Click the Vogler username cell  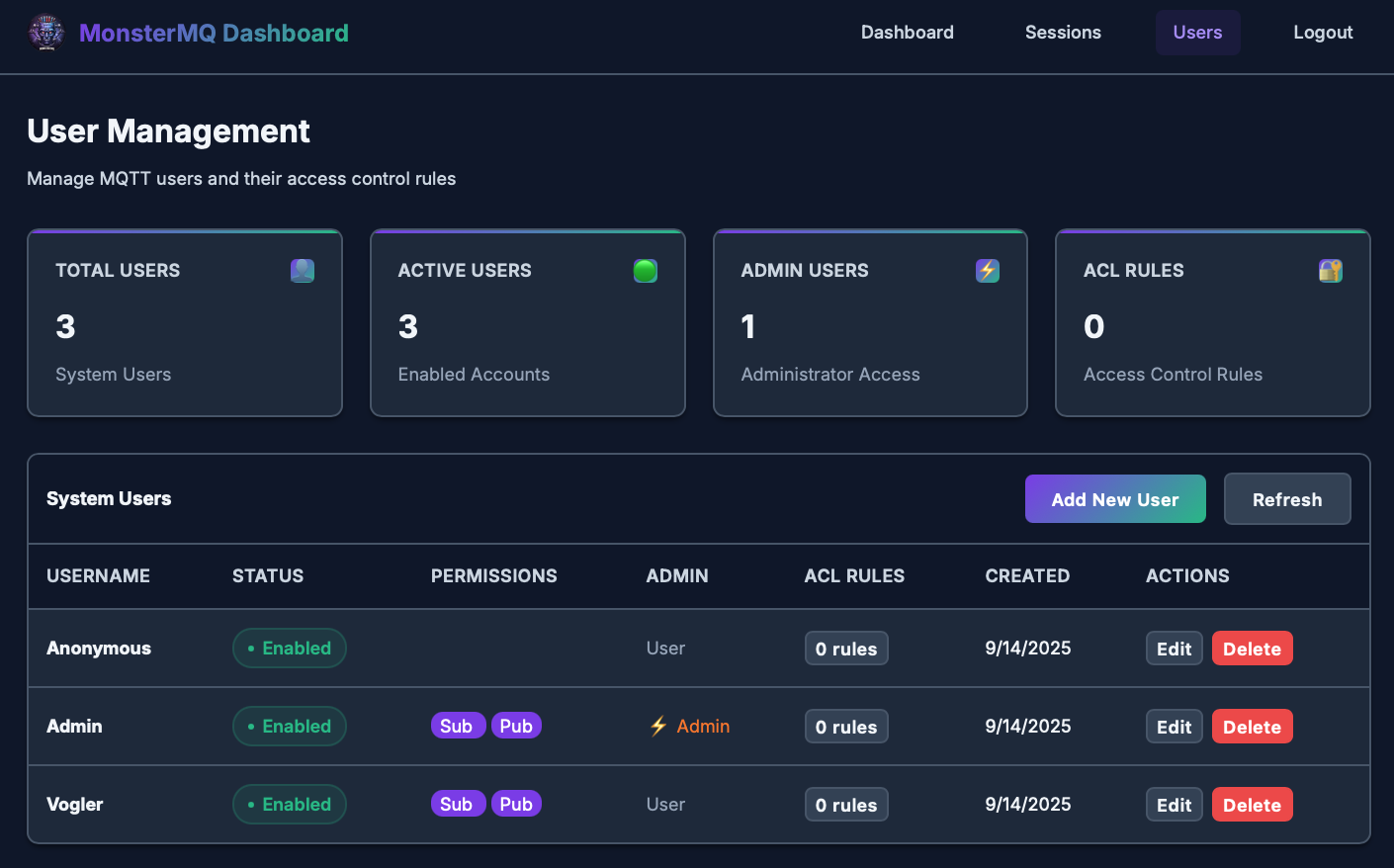tap(75, 805)
